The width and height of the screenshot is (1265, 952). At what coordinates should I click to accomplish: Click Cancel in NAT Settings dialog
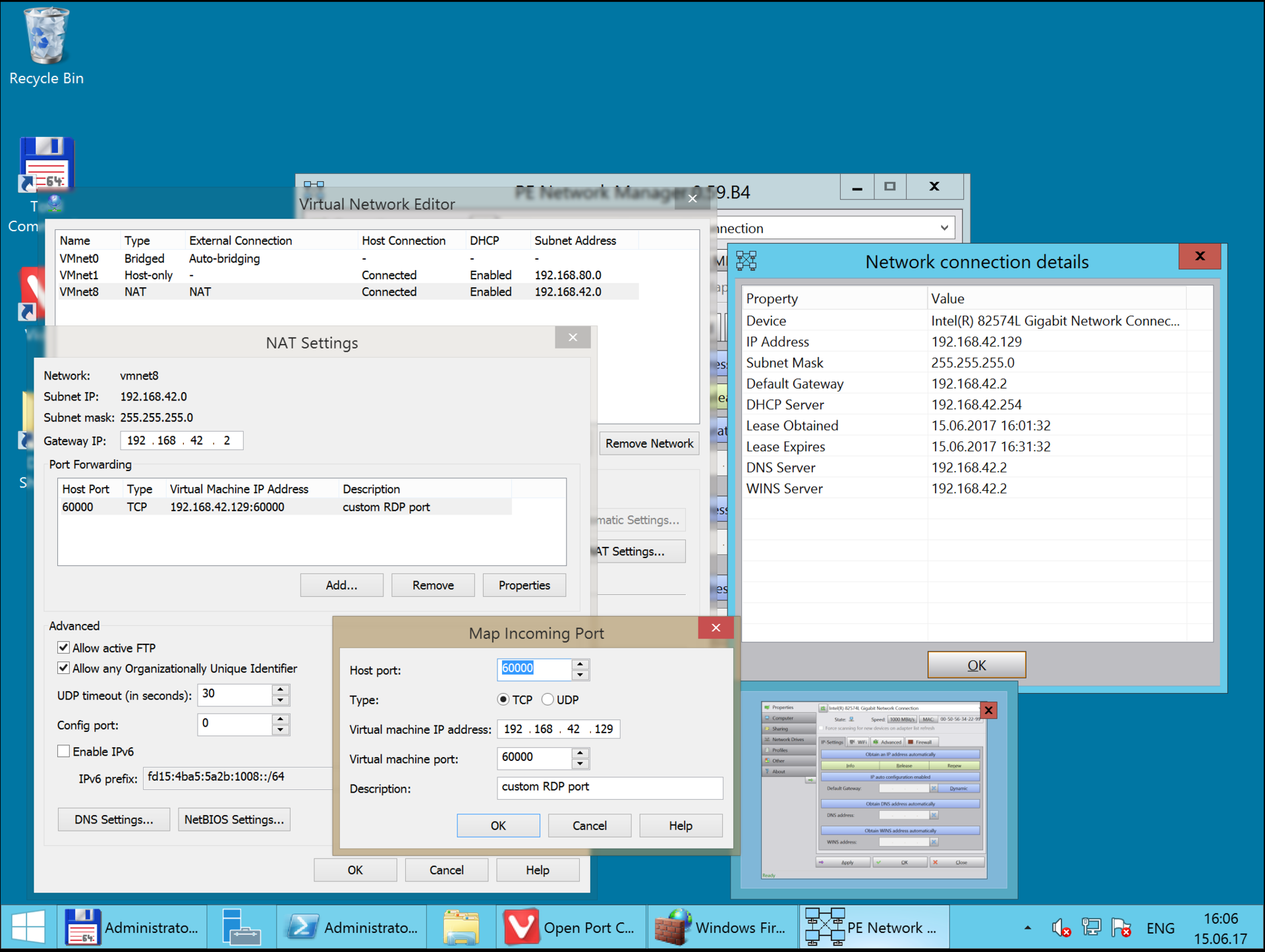point(446,870)
